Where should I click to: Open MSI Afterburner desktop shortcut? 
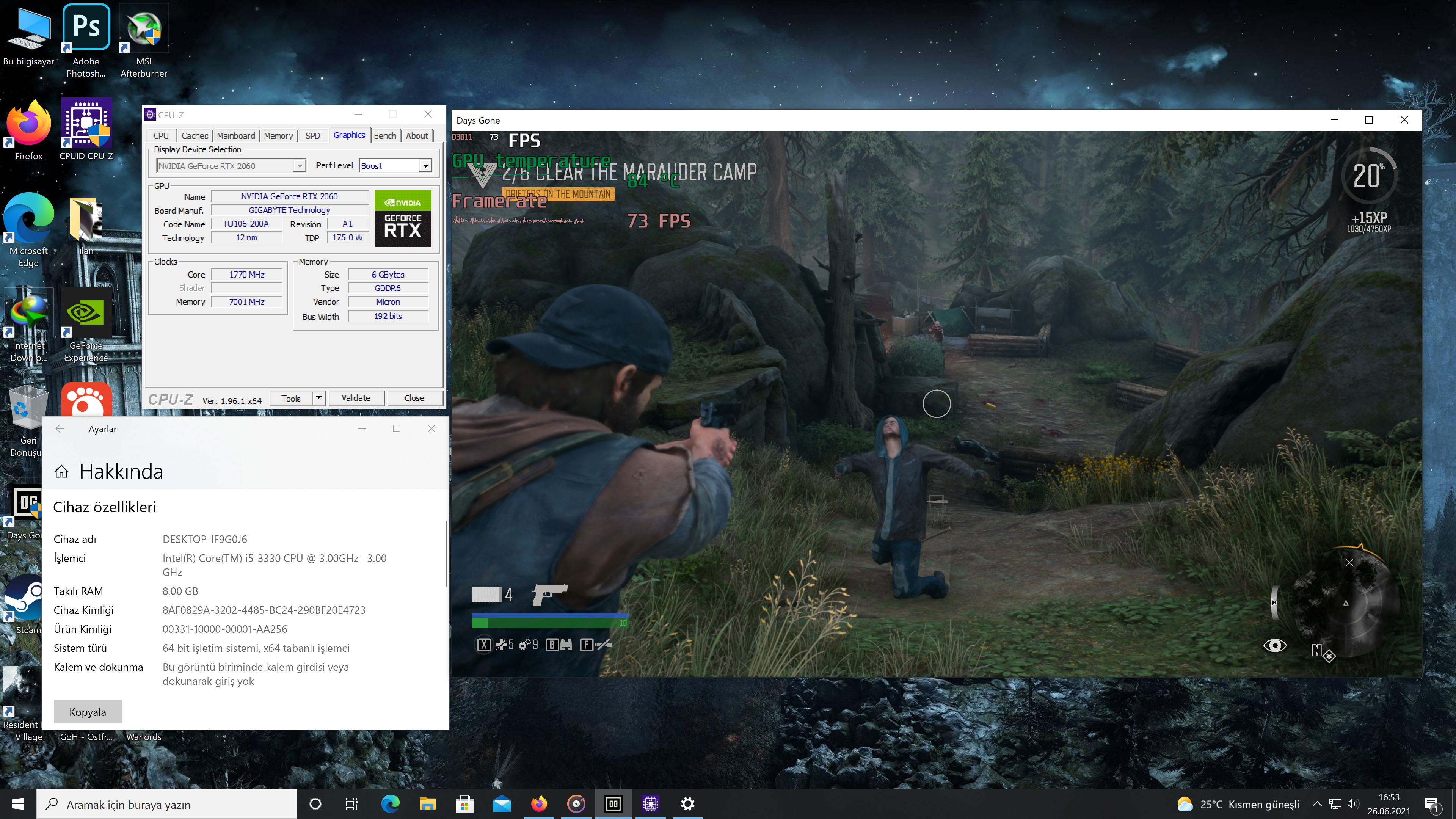144,41
